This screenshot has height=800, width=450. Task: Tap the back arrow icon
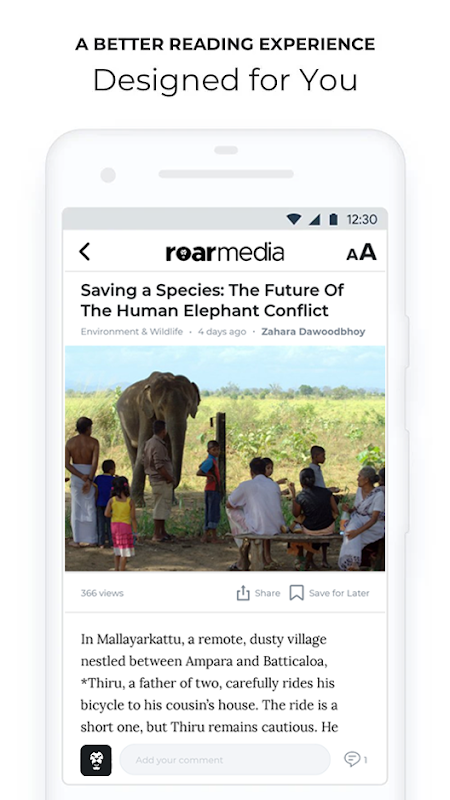(85, 252)
